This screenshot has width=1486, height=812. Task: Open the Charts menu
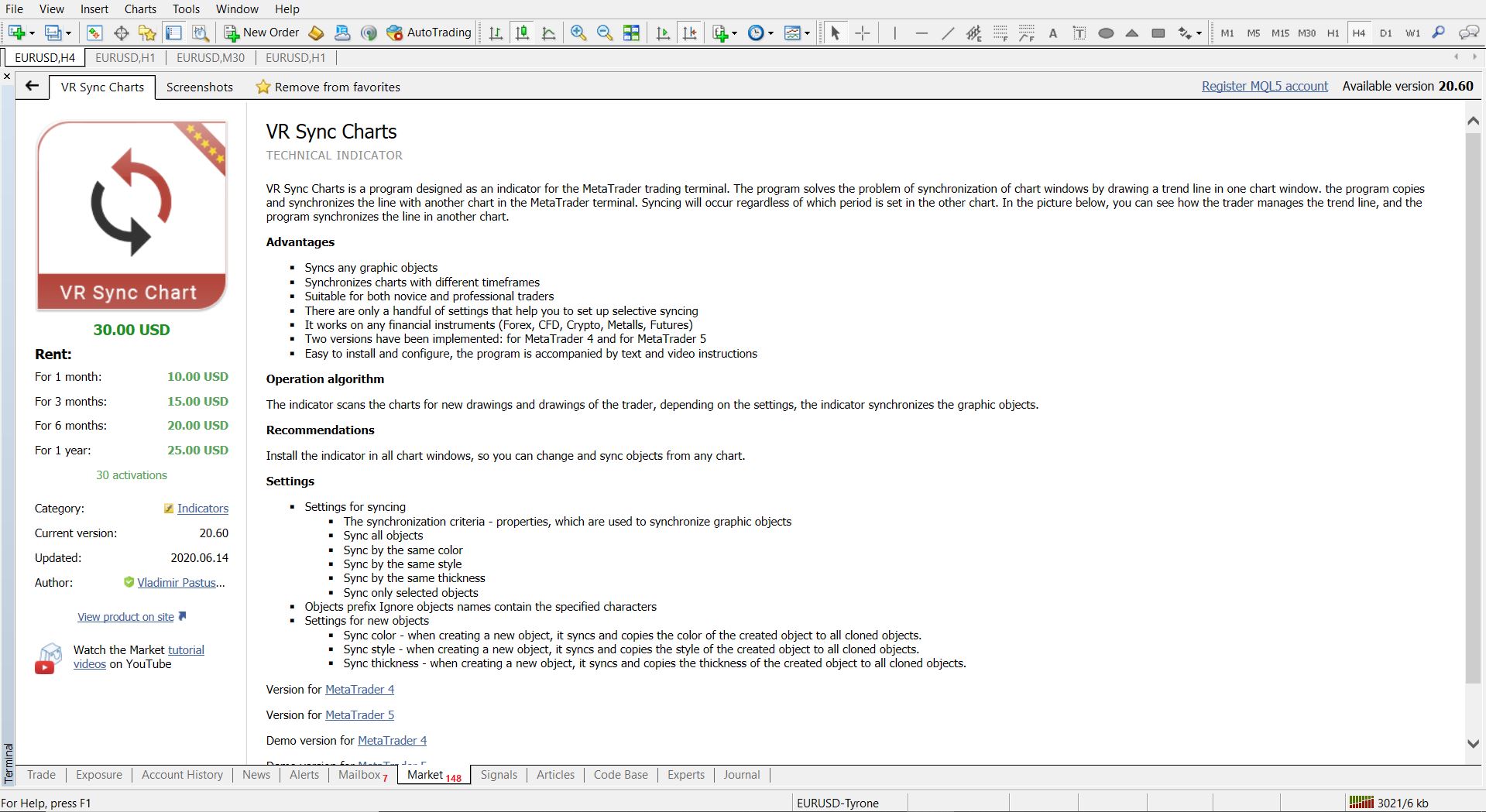(140, 9)
